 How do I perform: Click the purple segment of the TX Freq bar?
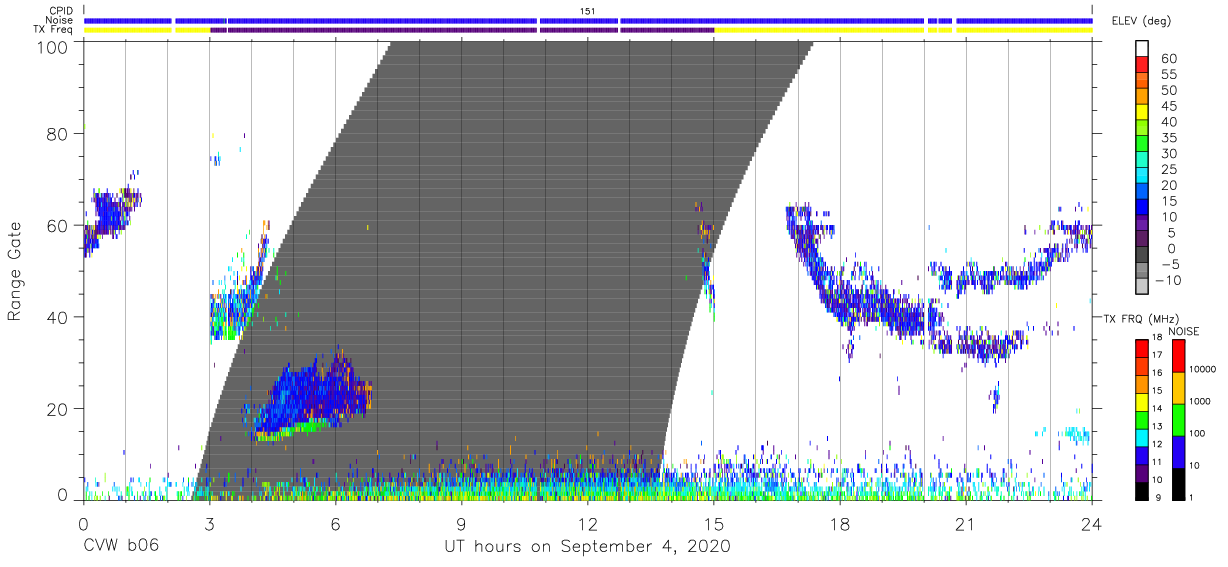coord(462,30)
